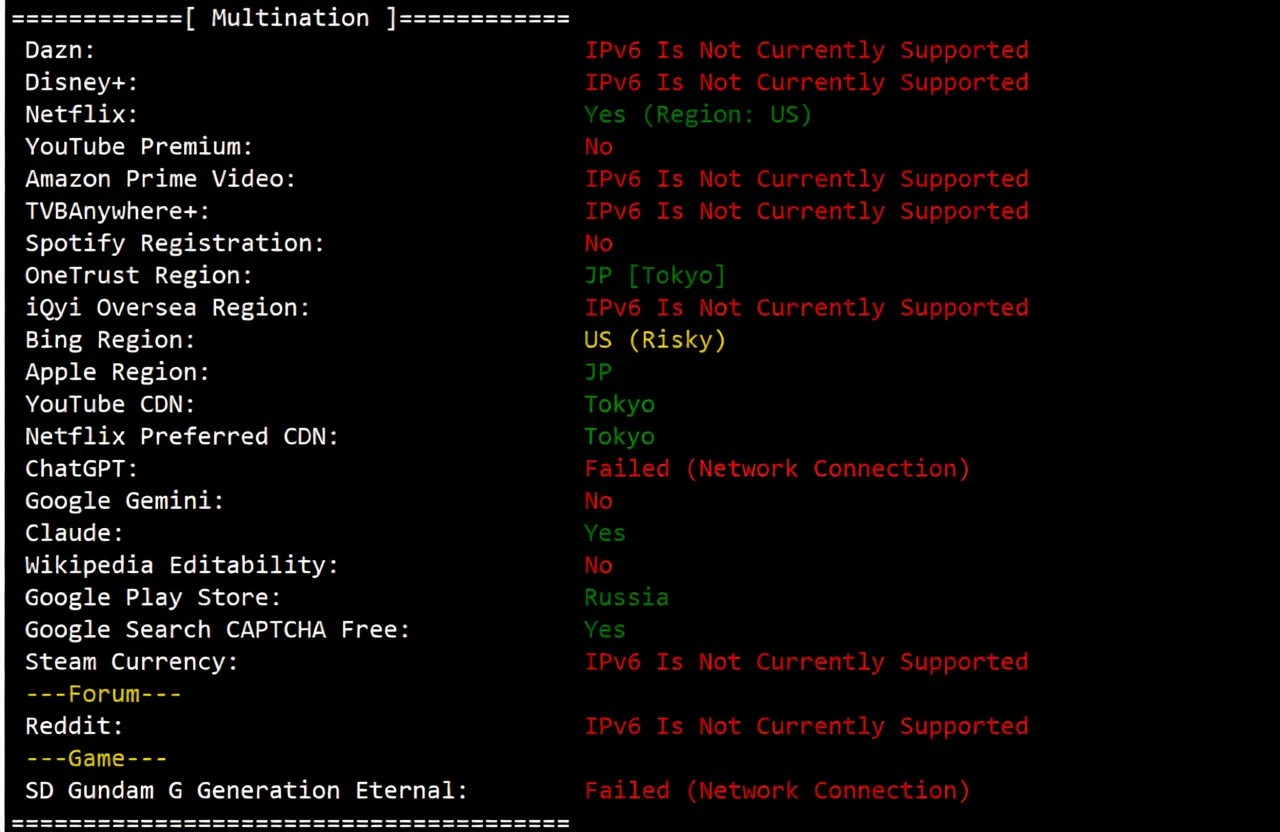Viewport: 1280px width, 832px height.
Task: Select the "TVBAnywhere+:" label
Action: tap(118, 211)
